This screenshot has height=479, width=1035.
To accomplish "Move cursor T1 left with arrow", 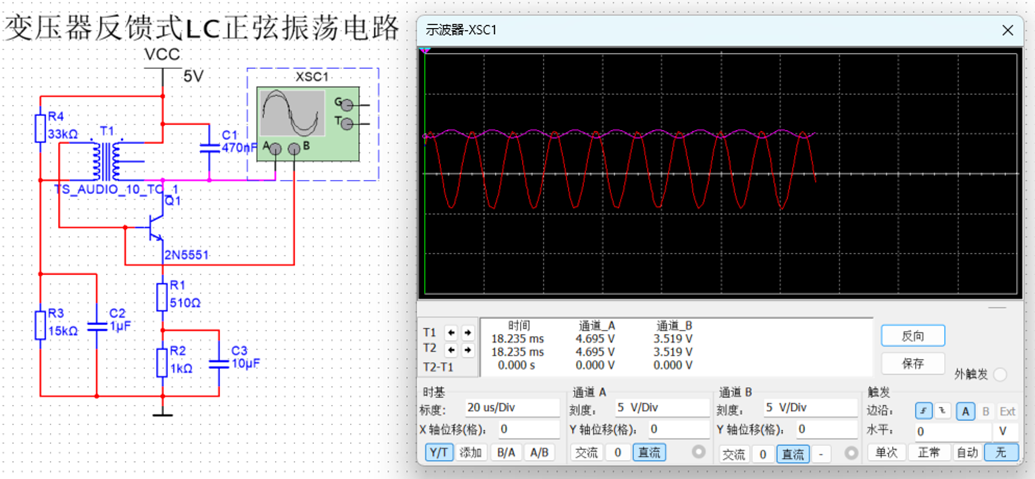I will 452,332.
